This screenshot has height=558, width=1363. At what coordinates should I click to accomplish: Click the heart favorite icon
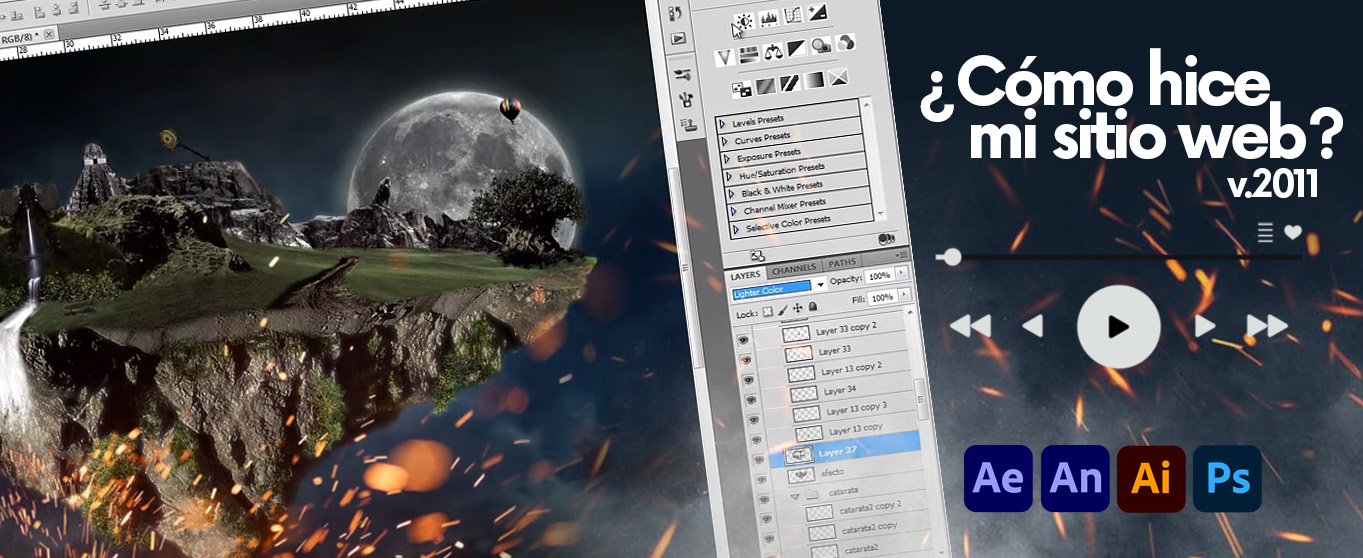pyautogui.click(x=1293, y=232)
